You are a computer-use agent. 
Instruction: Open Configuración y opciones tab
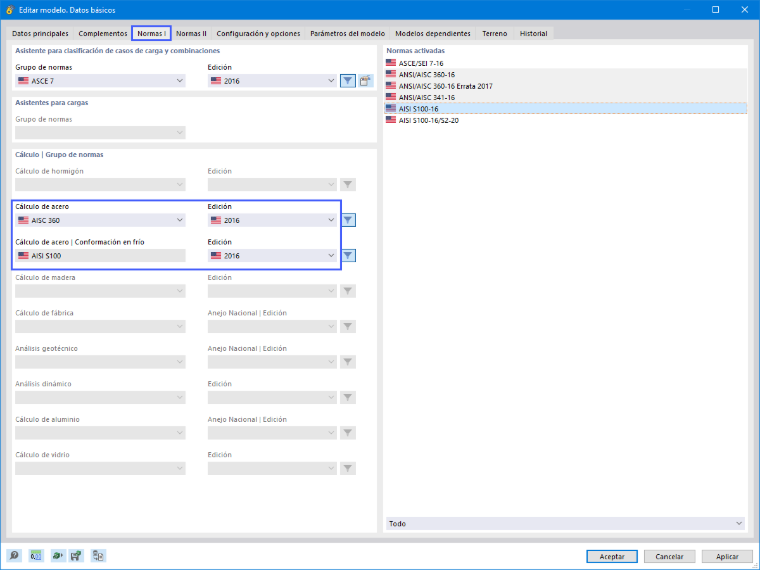point(258,33)
